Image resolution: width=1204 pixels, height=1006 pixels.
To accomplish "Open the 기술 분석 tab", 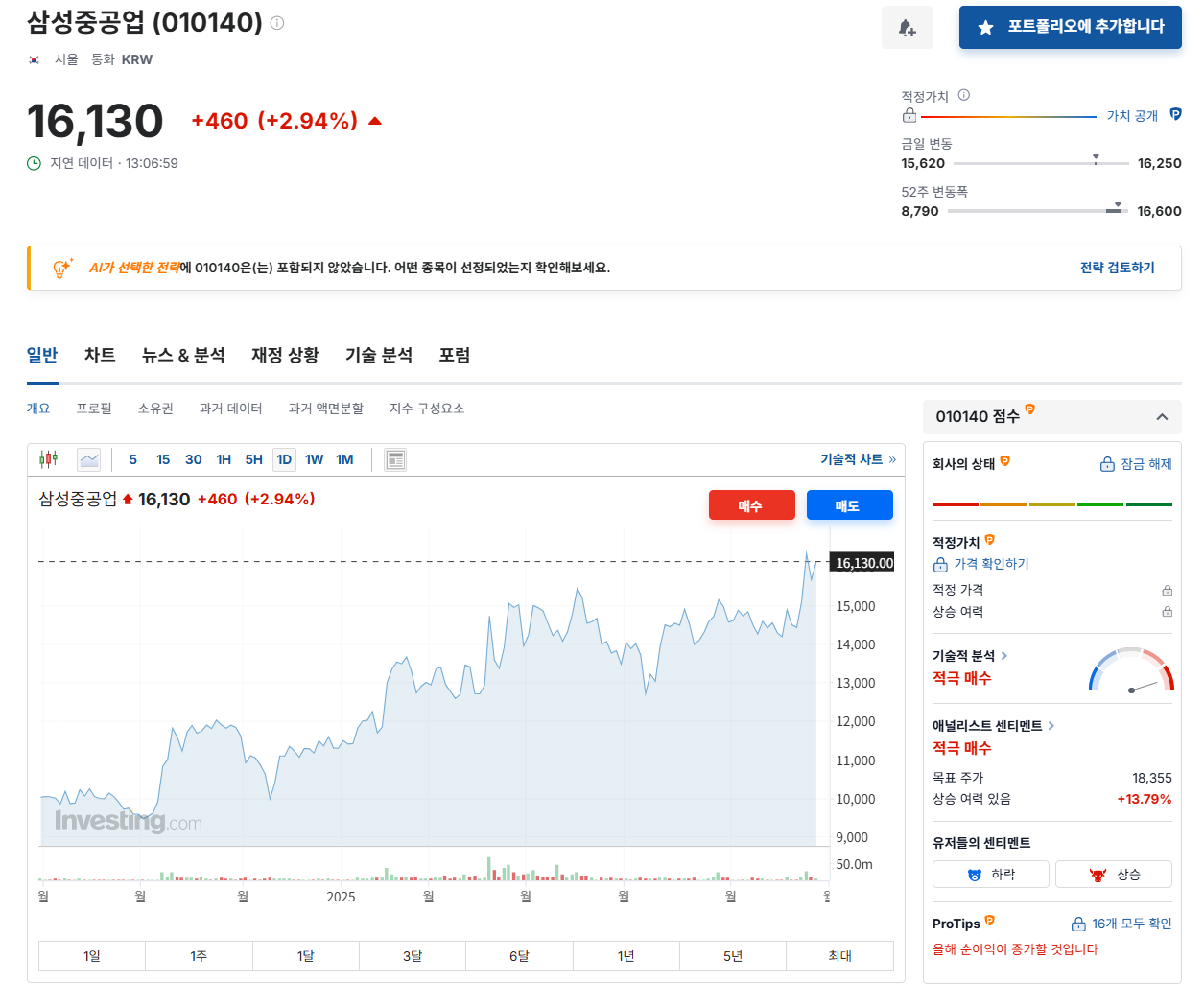I will pyautogui.click(x=379, y=355).
